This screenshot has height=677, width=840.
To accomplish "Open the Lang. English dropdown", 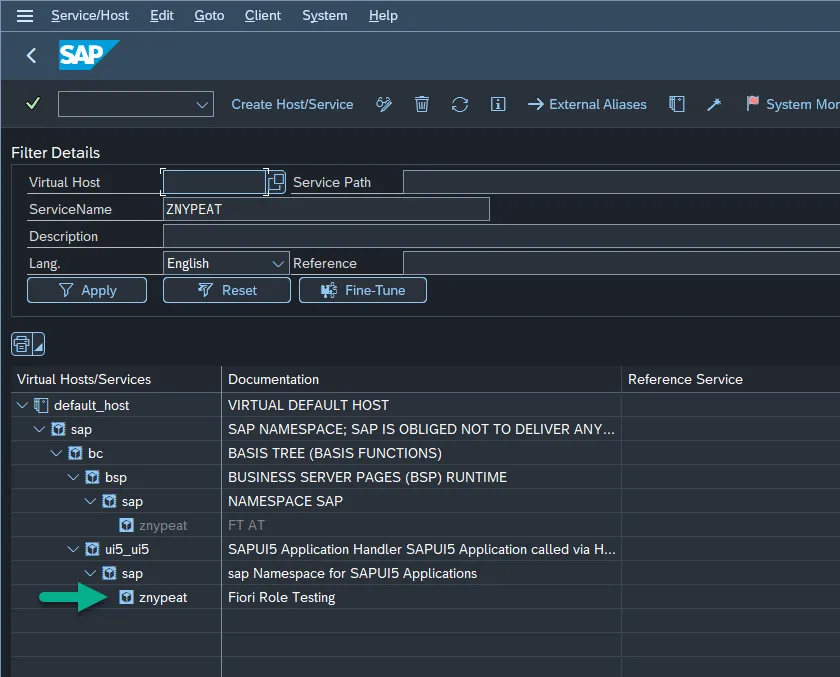I will coord(278,264).
